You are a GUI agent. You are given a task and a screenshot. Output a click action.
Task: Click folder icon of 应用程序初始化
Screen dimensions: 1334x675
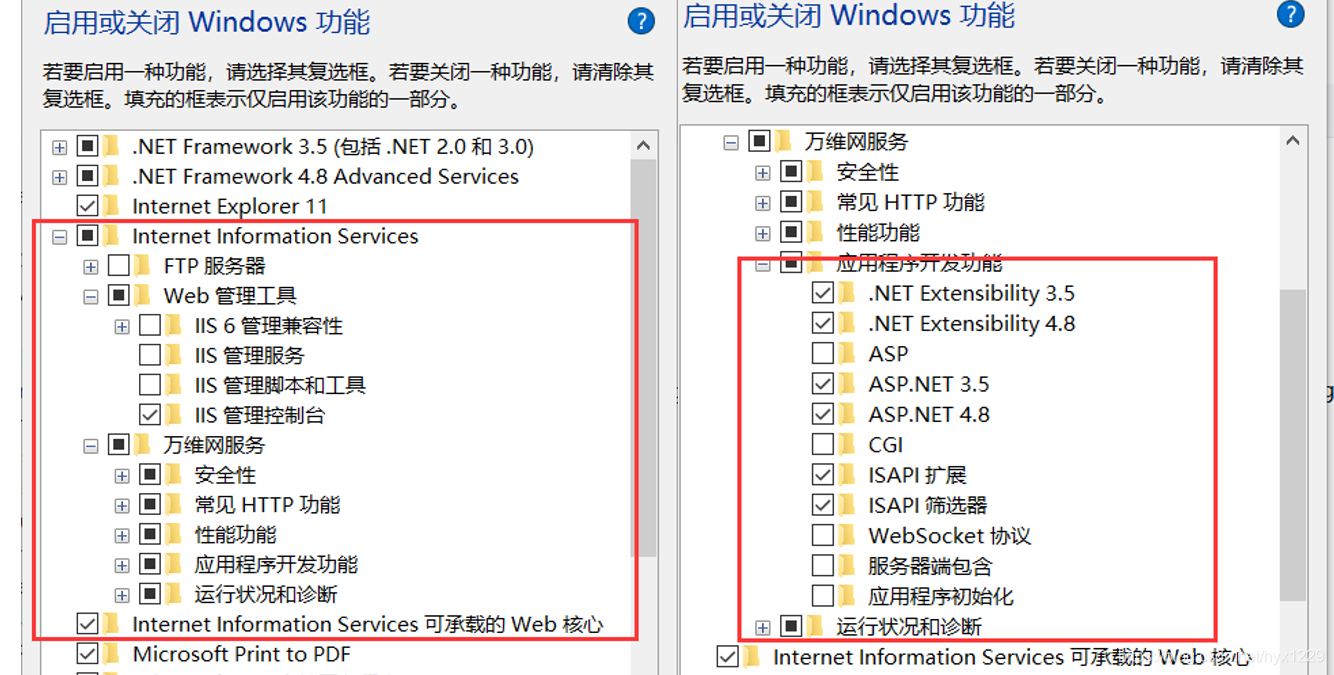[x=847, y=596]
